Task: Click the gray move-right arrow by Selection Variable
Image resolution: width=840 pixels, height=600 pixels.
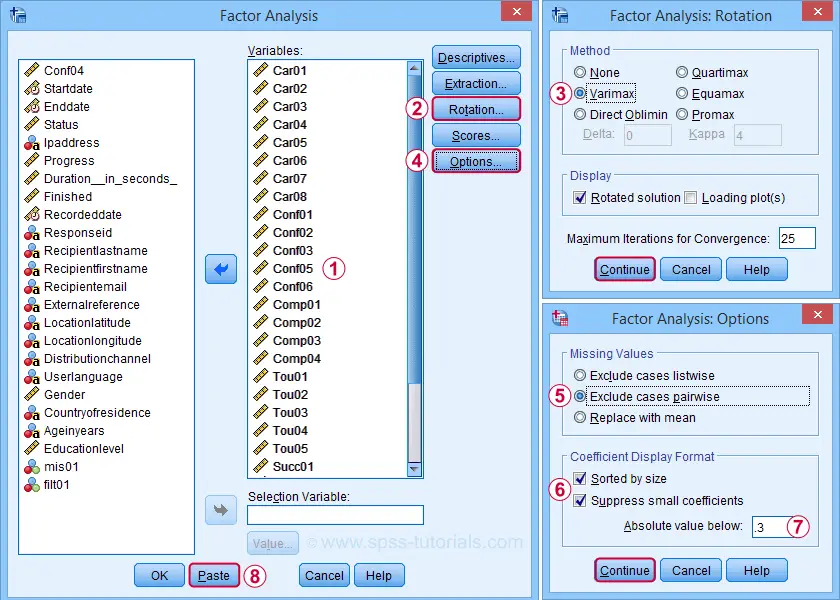Action: 221,510
